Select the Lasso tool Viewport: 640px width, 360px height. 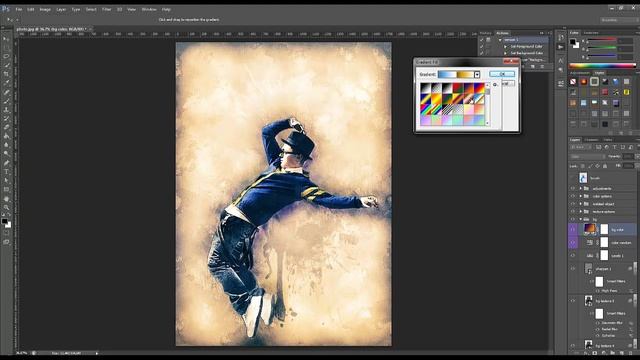tap(6, 56)
